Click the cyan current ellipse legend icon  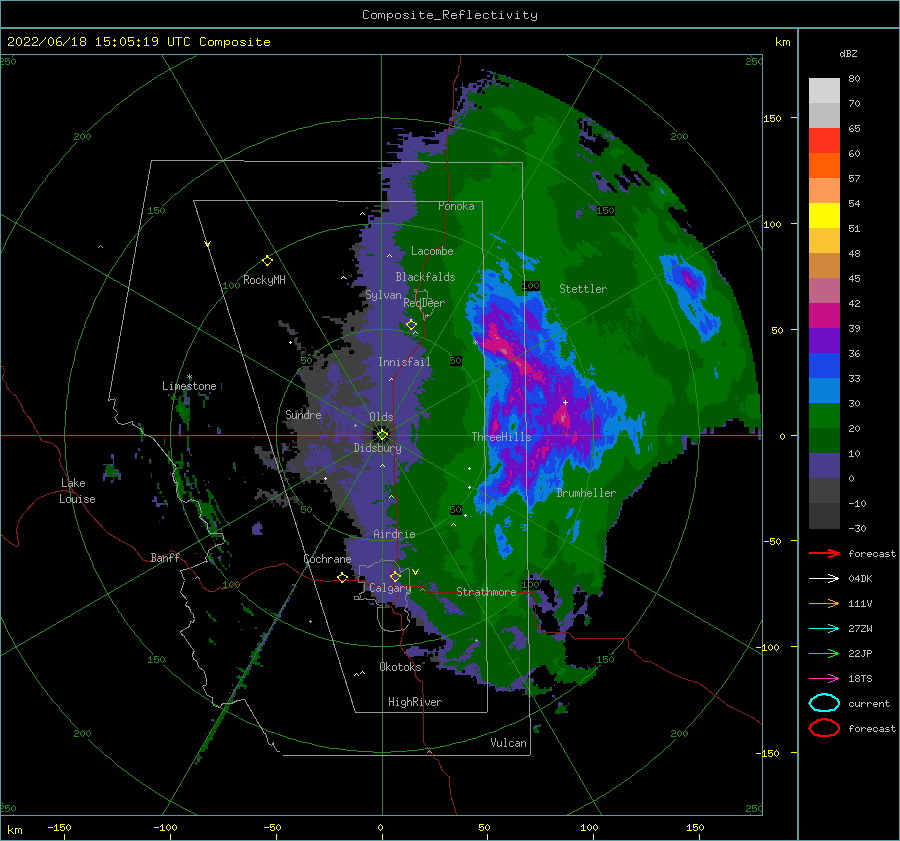824,703
